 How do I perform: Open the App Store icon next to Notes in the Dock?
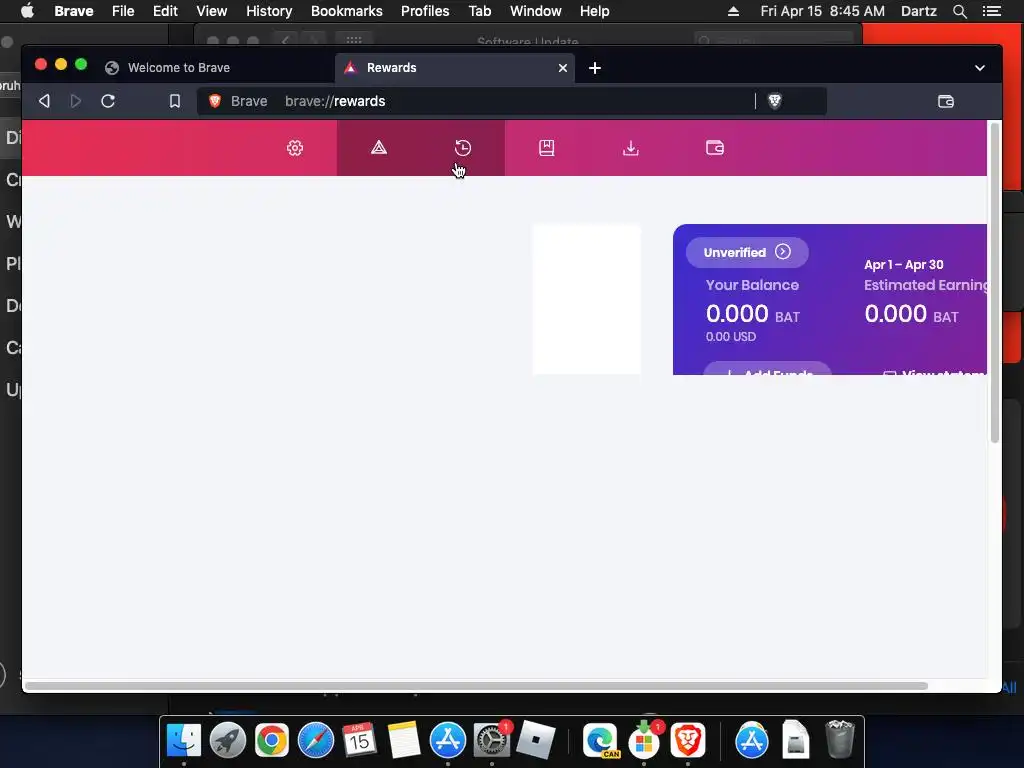pos(447,741)
